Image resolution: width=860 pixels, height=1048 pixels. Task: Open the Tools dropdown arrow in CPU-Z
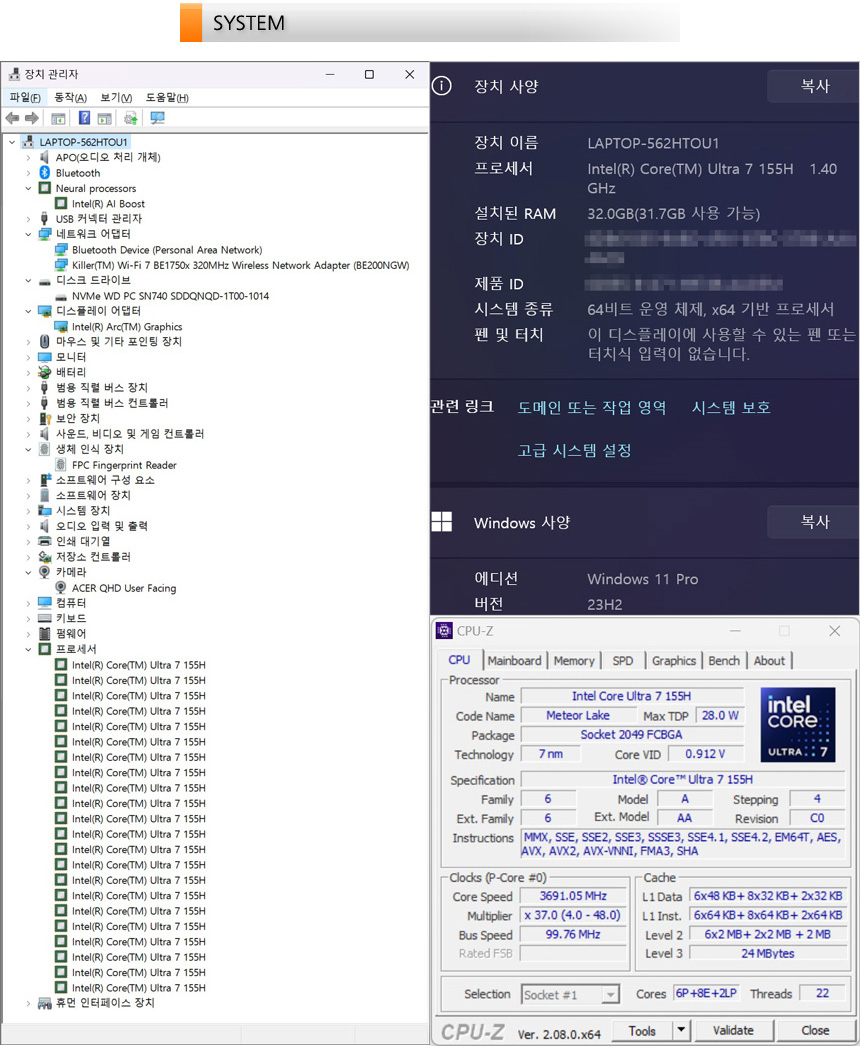click(x=681, y=1031)
